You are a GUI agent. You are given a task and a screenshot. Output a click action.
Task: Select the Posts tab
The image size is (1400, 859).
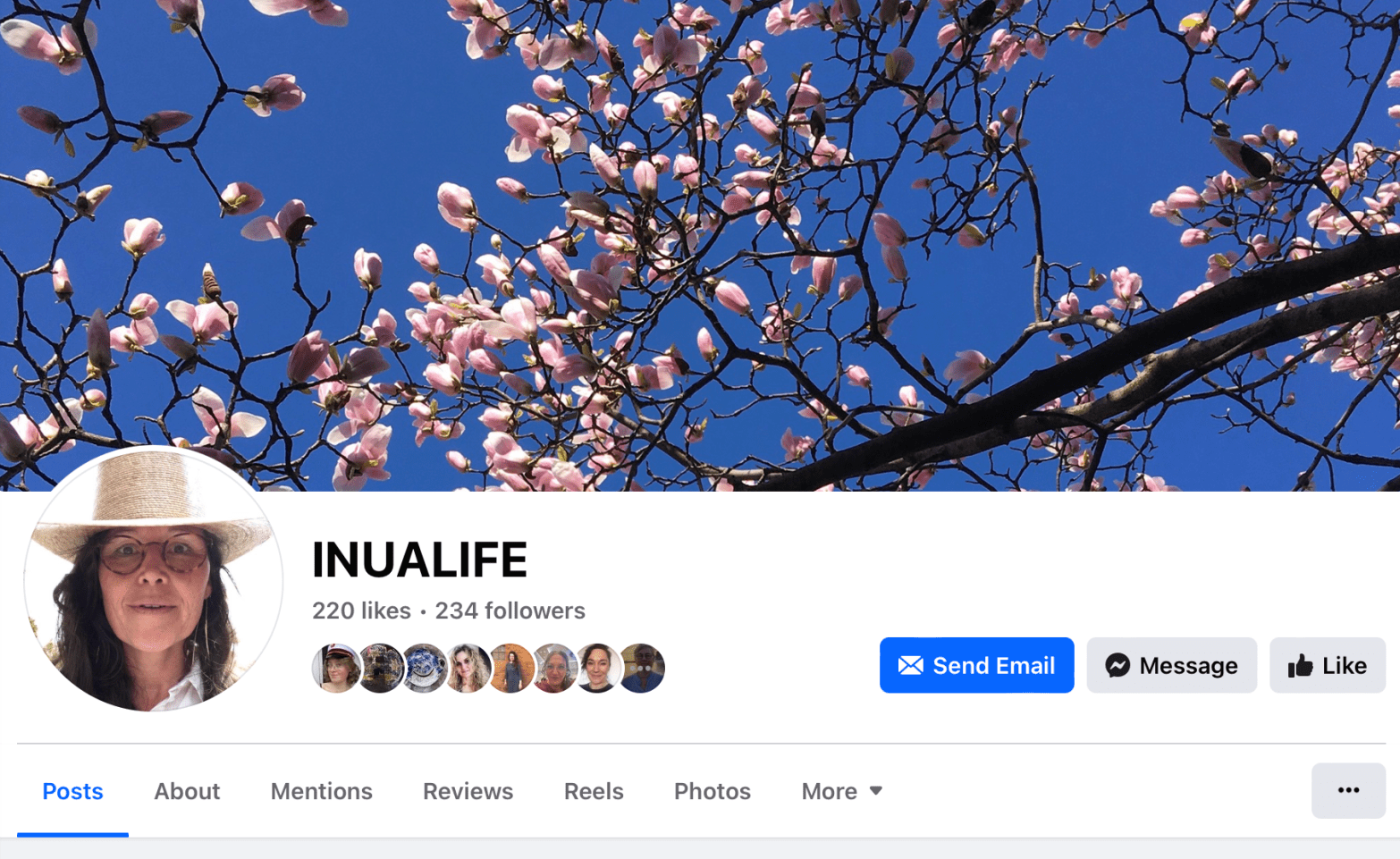pyautogui.click(x=72, y=791)
